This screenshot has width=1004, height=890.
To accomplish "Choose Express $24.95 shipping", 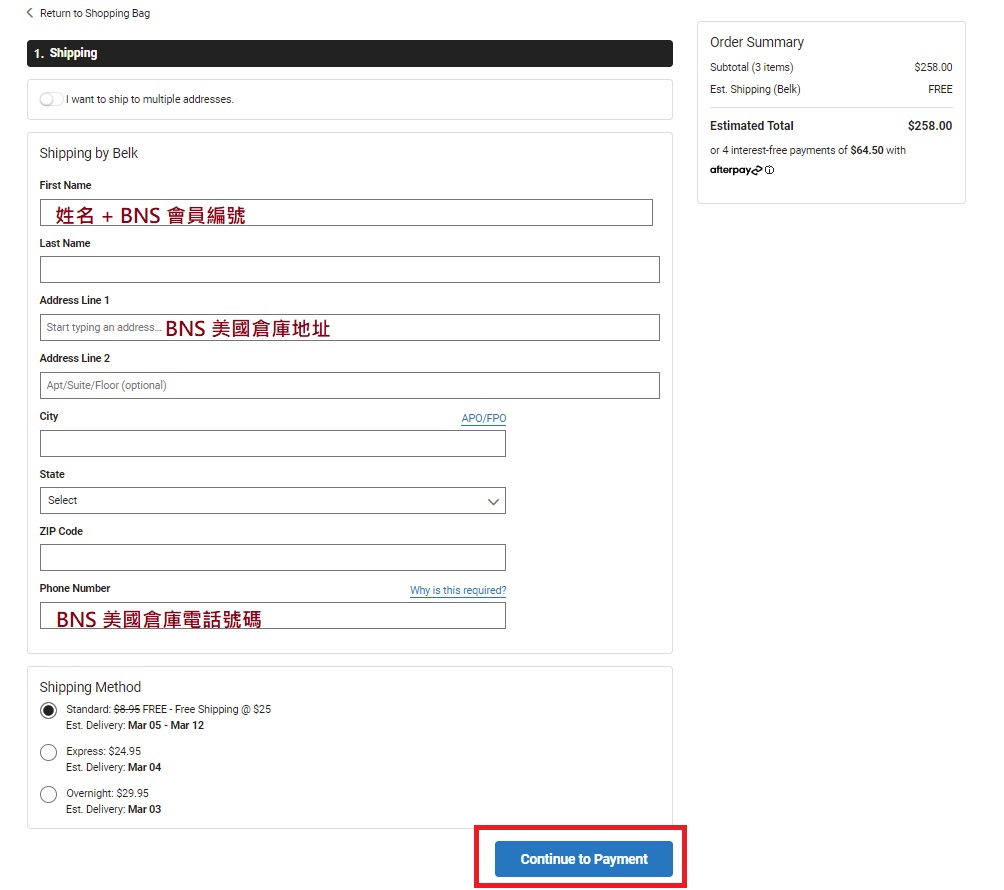I will [49, 752].
